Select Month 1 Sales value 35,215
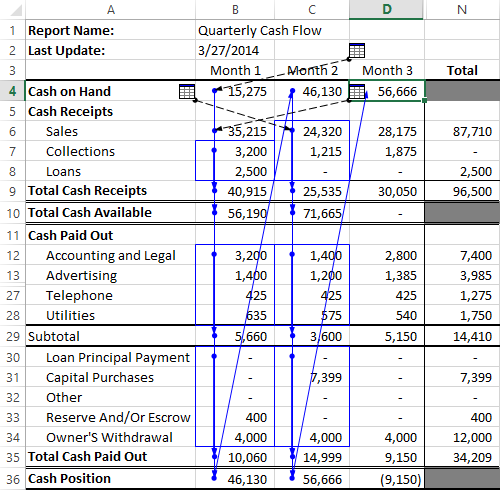Viewport: 500px width, 490px height. click(x=235, y=131)
